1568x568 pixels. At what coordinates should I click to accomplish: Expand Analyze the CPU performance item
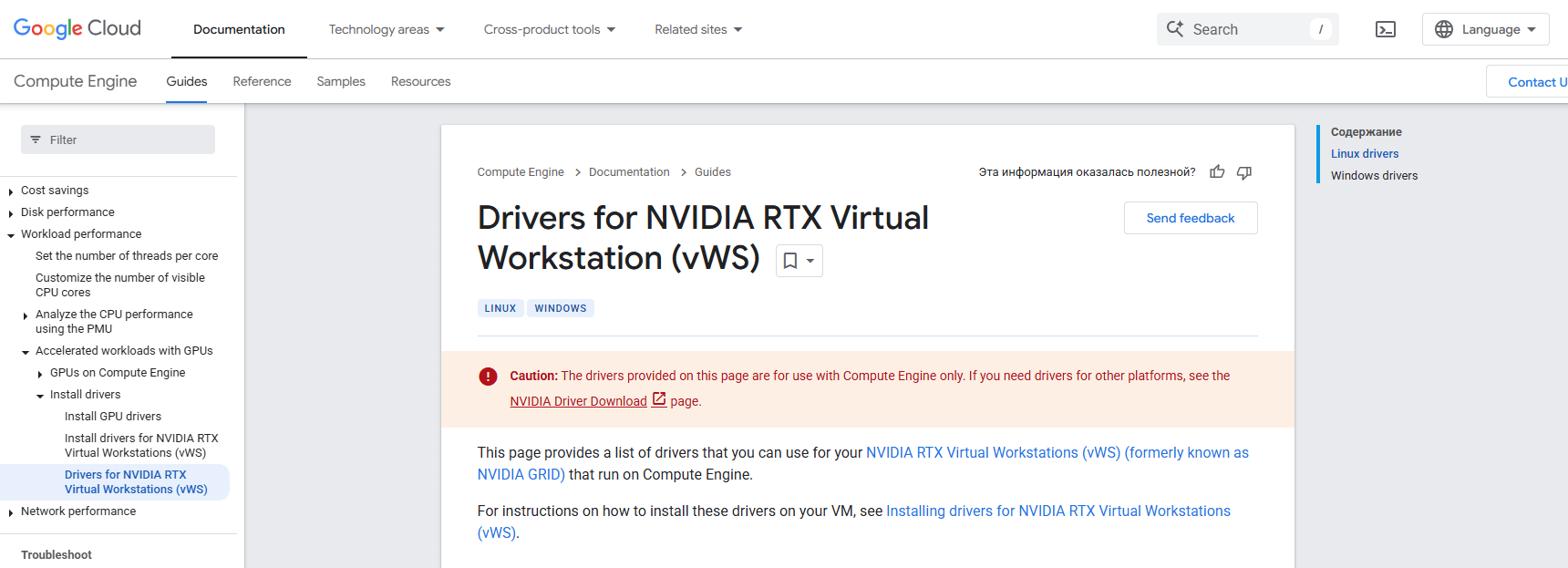coord(26,315)
